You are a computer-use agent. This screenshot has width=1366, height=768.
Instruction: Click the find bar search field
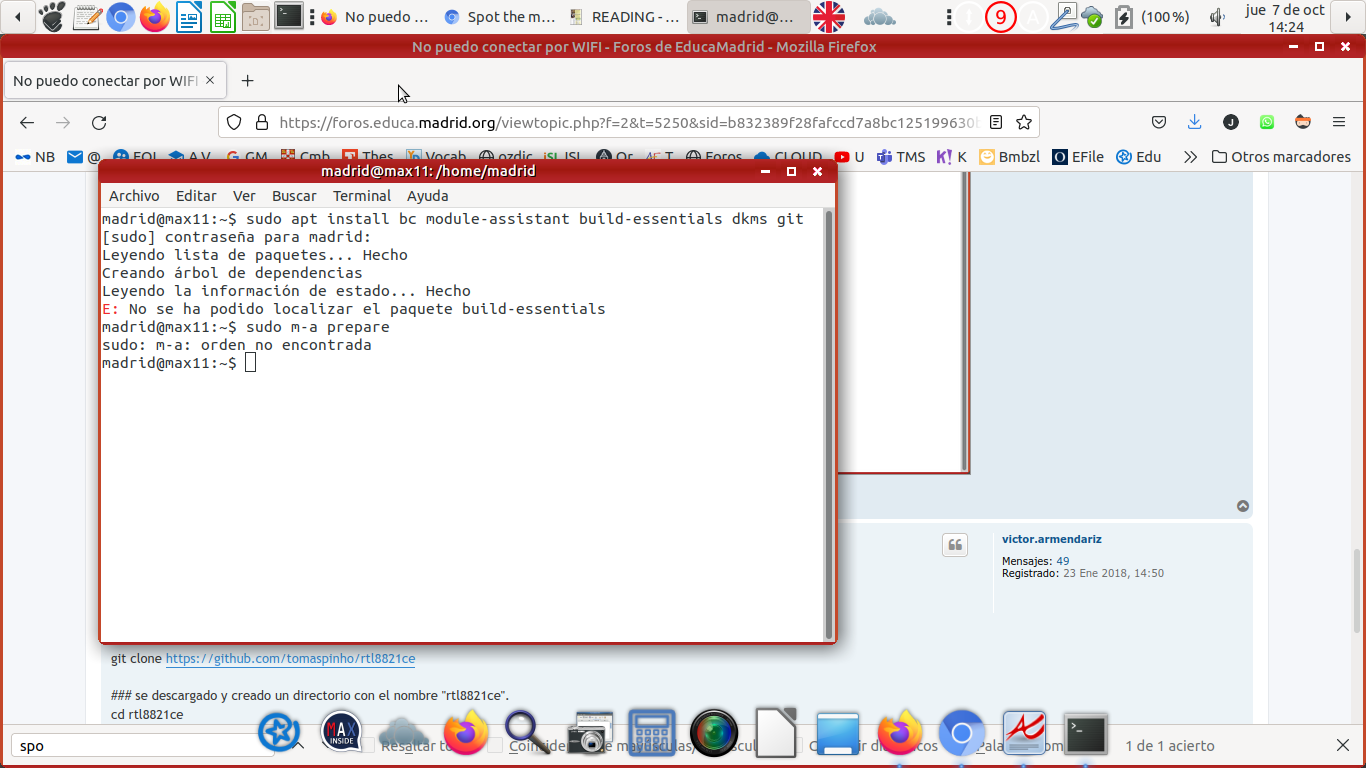[x=140, y=746]
